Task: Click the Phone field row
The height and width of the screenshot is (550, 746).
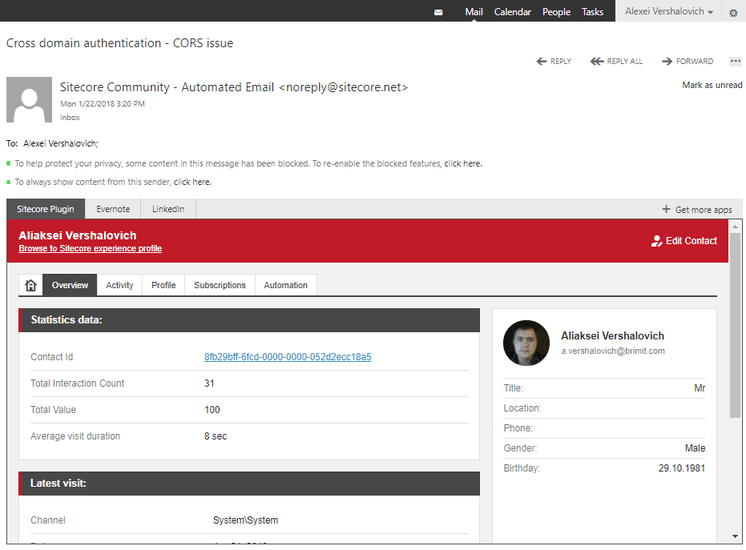Action: [604, 429]
